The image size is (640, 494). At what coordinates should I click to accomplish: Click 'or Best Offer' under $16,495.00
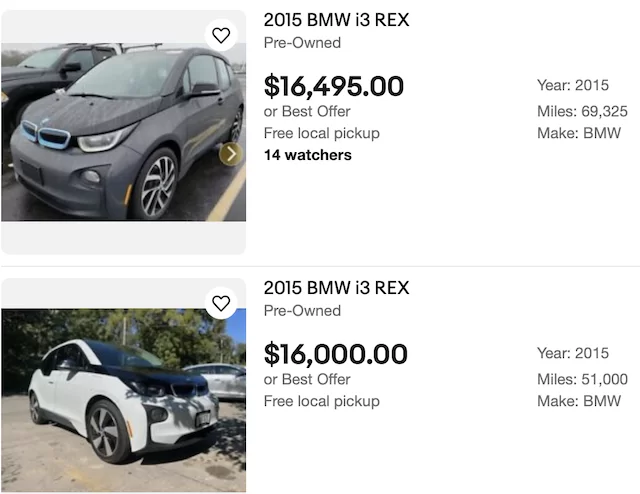(307, 111)
